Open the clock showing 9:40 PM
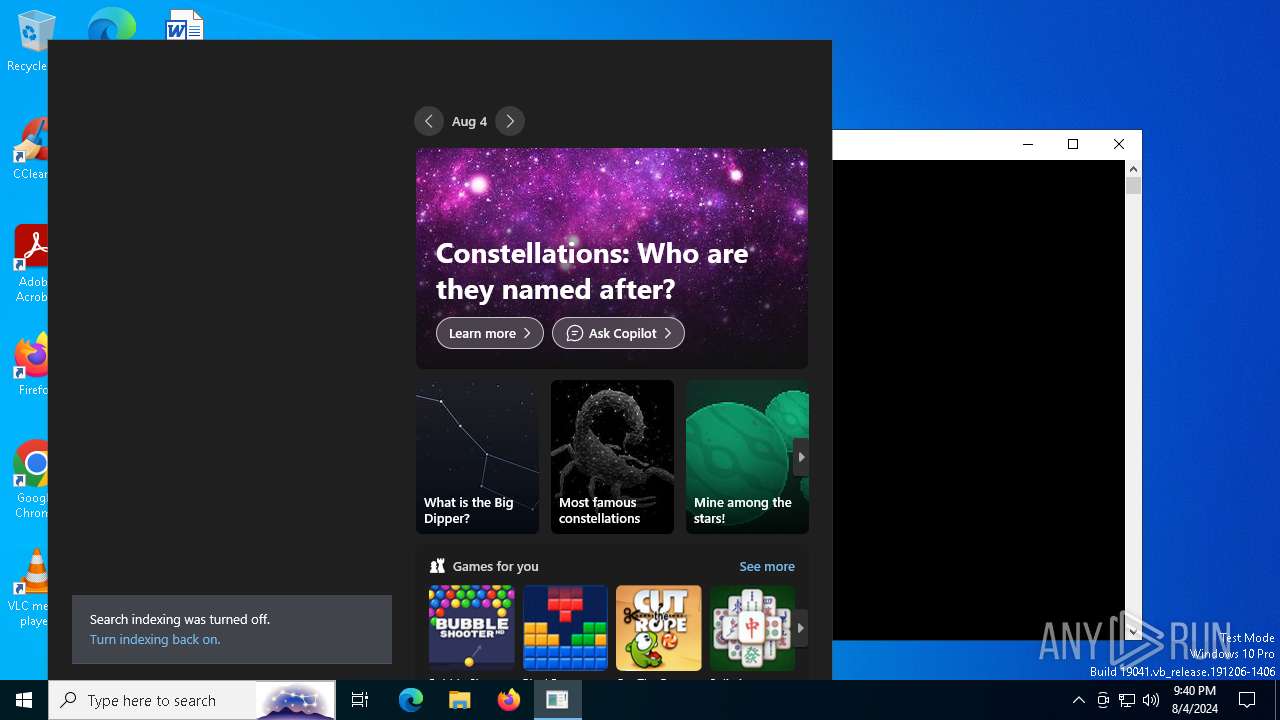Image resolution: width=1280 pixels, height=720 pixels. pos(1195,700)
